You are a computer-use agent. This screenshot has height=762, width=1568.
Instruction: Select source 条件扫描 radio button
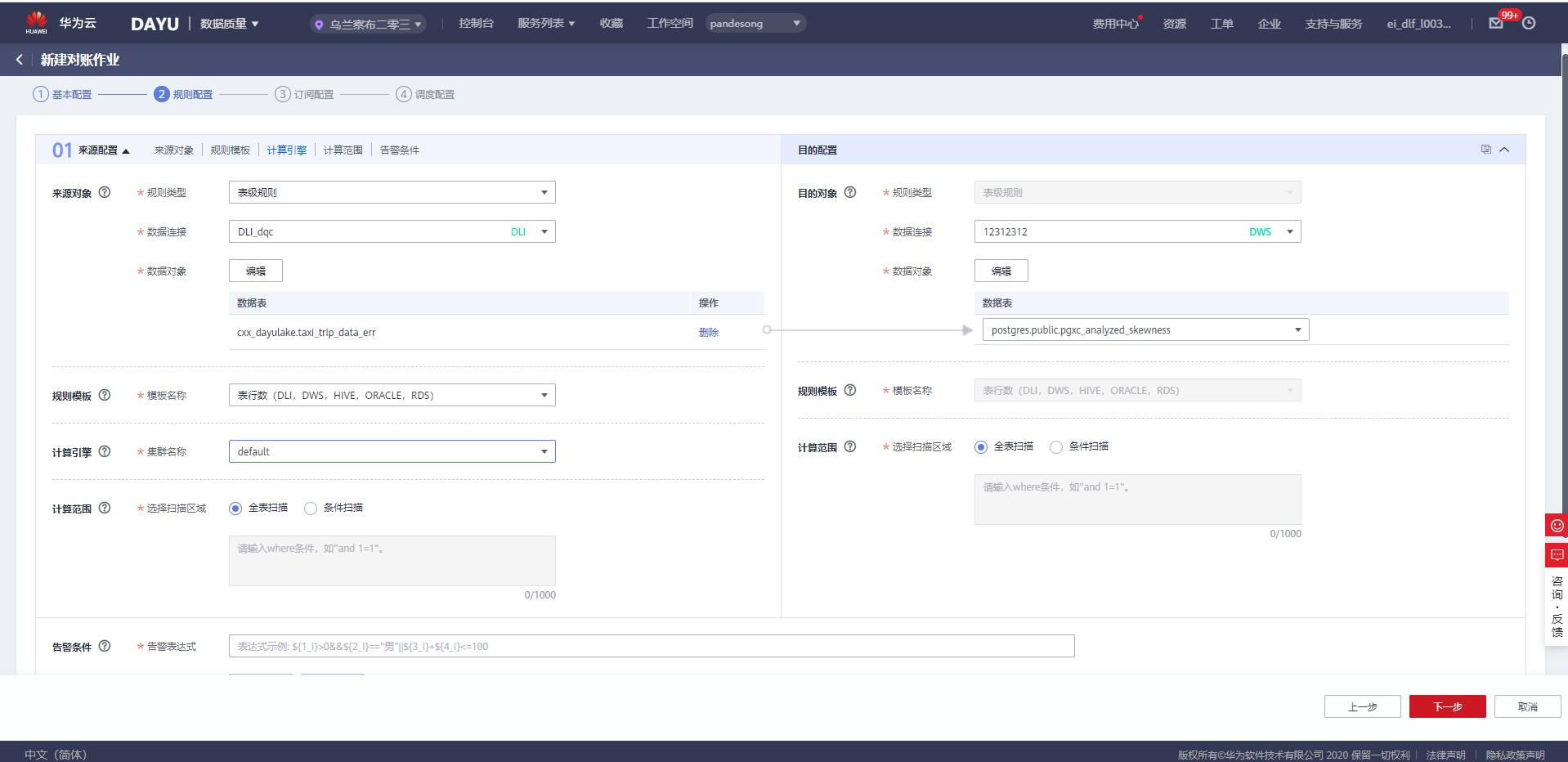(311, 509)
